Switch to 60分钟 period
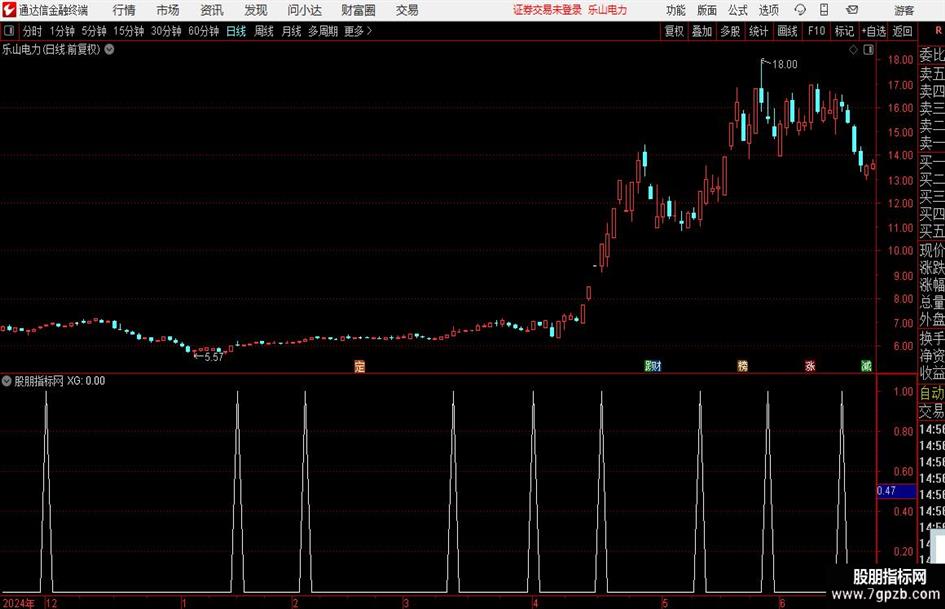The width and height of the screenshot is (945, 609). pyautogui.click(x=204, y=31)
